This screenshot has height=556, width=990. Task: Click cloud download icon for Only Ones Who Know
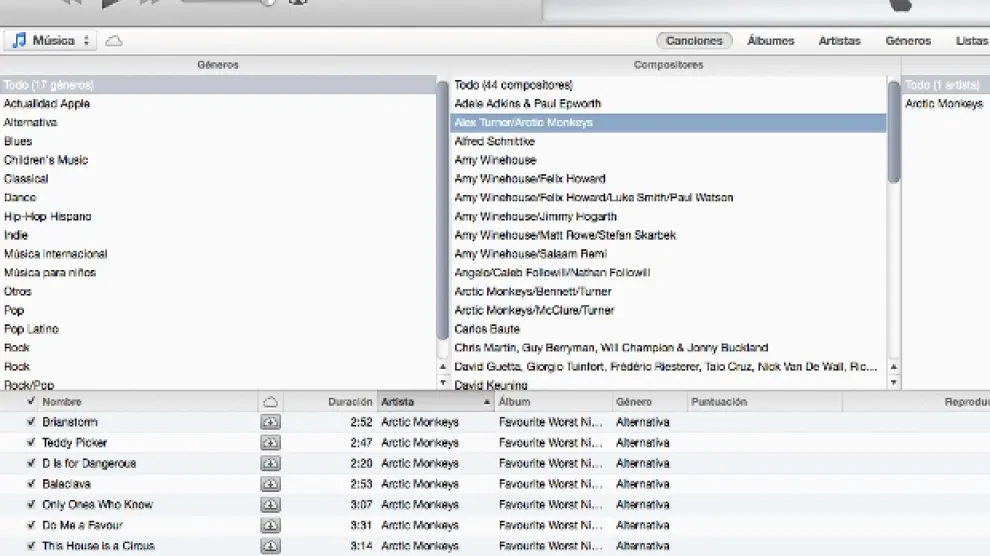point(270,505)
